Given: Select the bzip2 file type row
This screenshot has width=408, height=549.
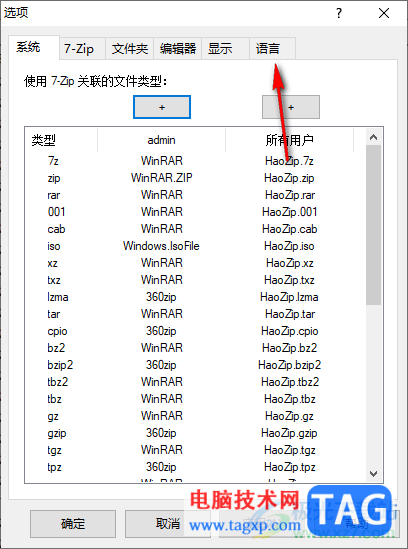Looking at the screenshot, I should 194,365.
